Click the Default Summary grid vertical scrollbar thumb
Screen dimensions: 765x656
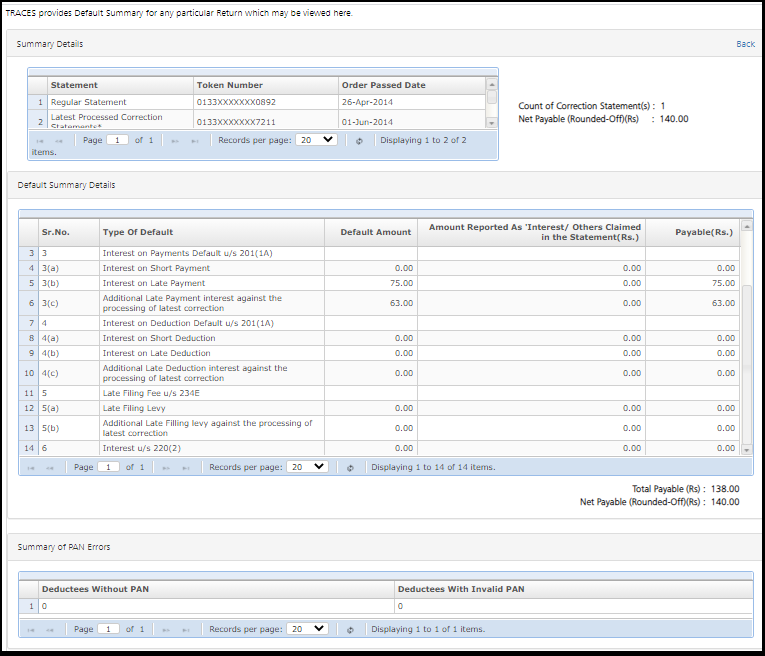(x=747, y=364)
